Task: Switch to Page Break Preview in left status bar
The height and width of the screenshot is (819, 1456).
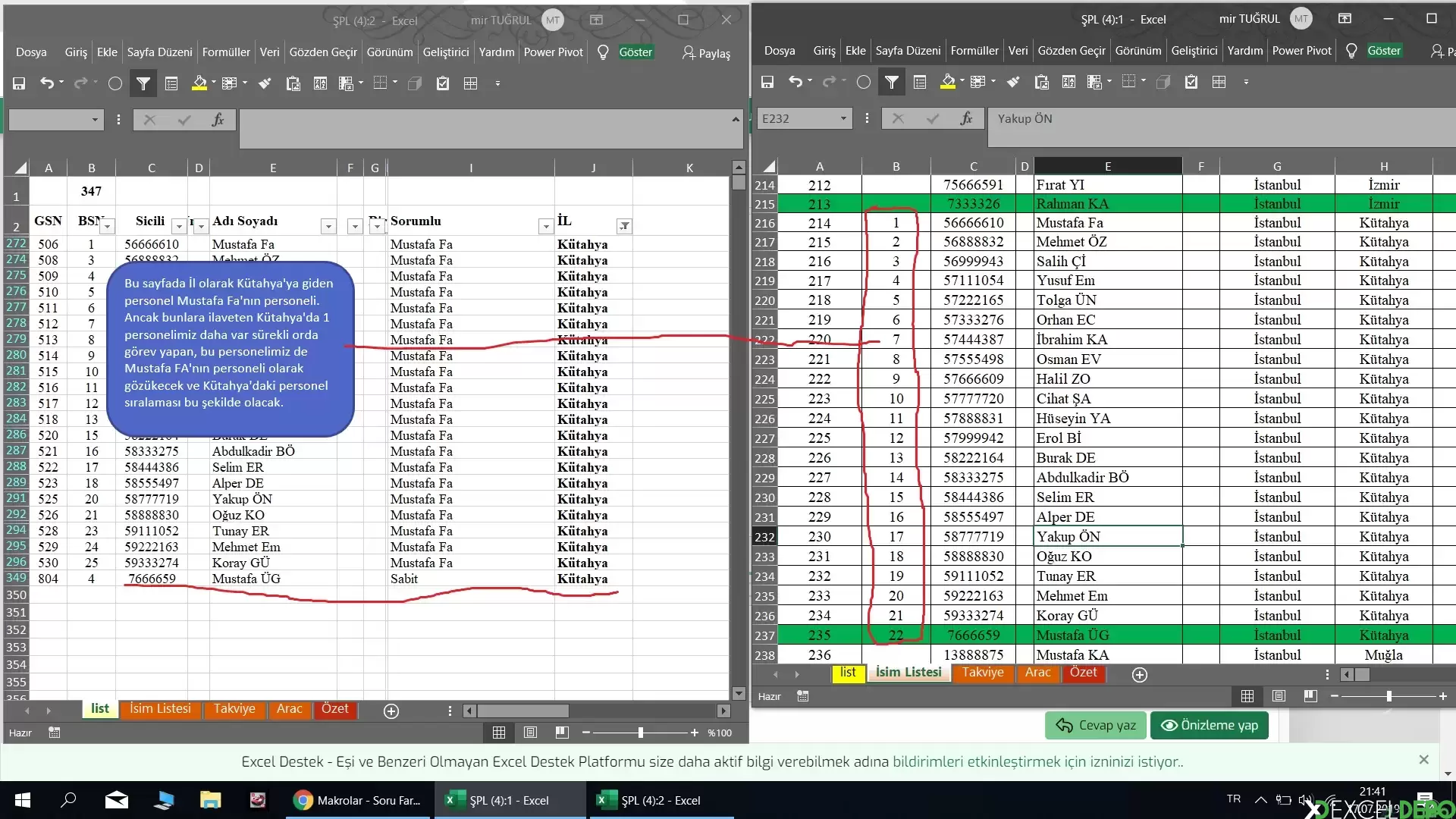Action: tap(562, 733)
